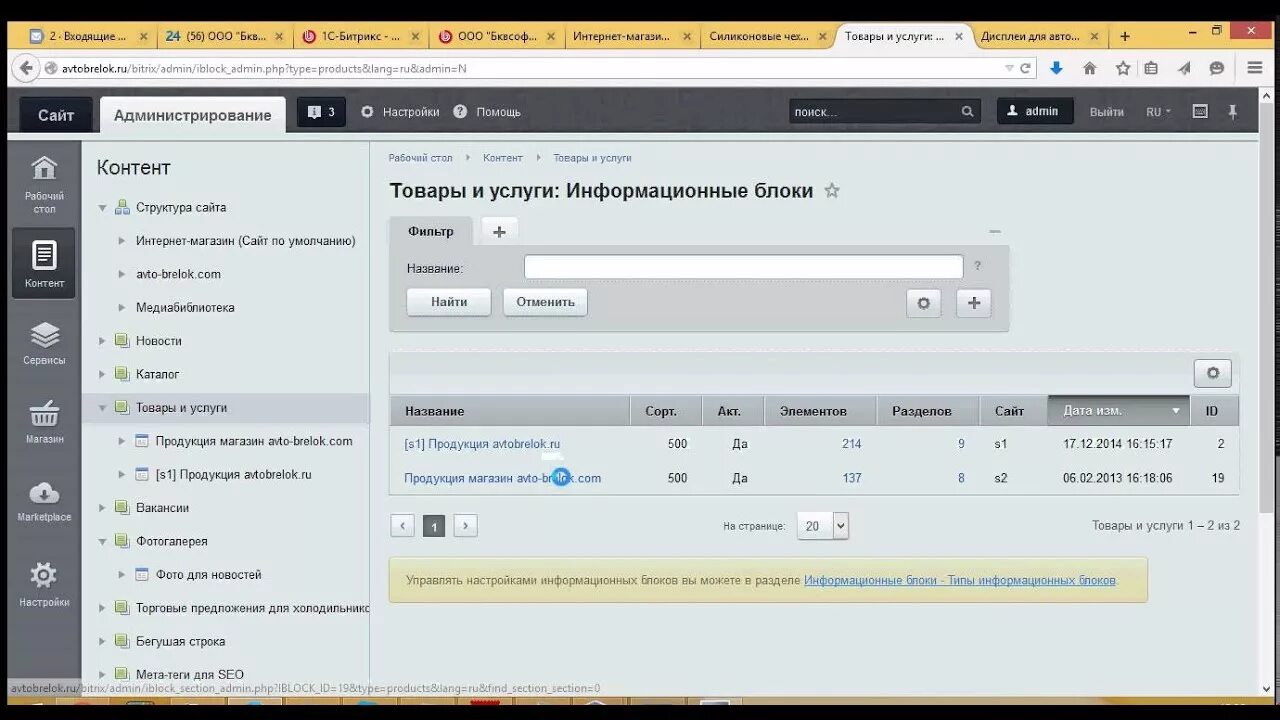
Task: Click the Отменить button
Action: click(545, 302)
